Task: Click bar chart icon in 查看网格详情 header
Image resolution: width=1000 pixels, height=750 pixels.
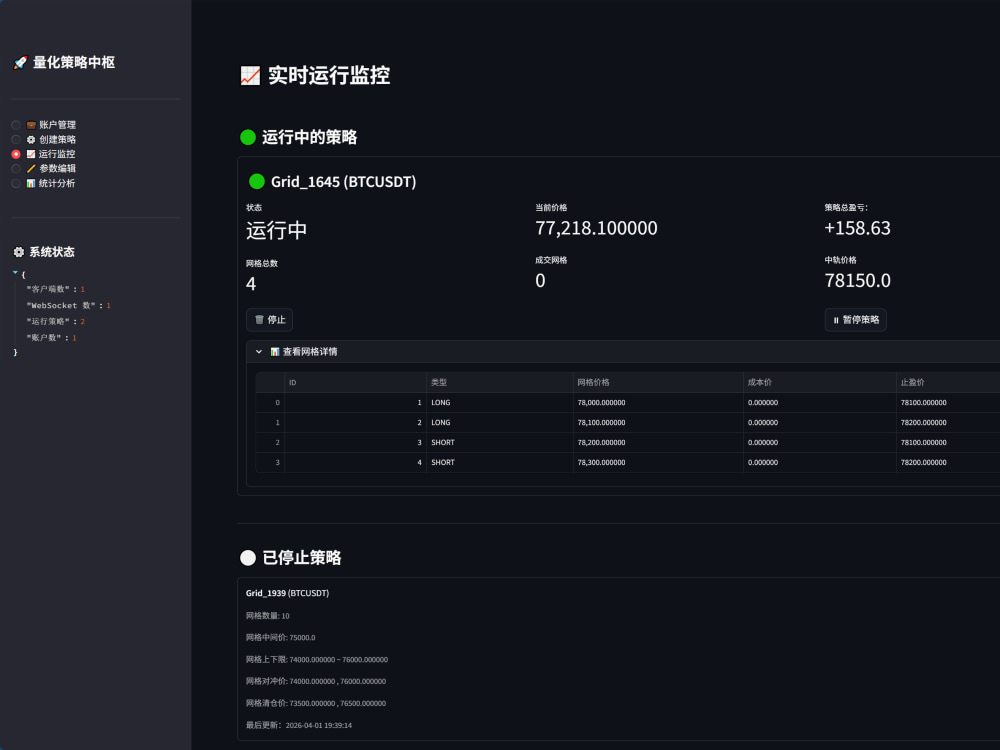Action: click(x=275, y=352)
